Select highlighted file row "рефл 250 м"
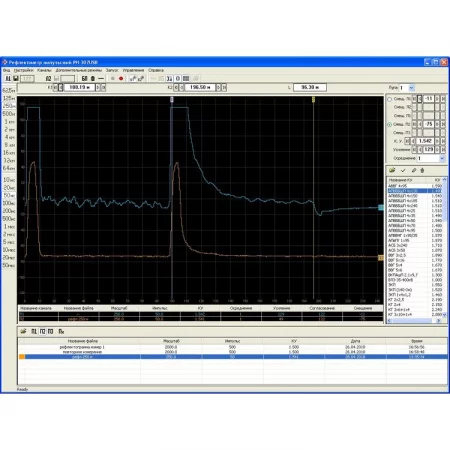Screen dimensions: 450x450 232,357
